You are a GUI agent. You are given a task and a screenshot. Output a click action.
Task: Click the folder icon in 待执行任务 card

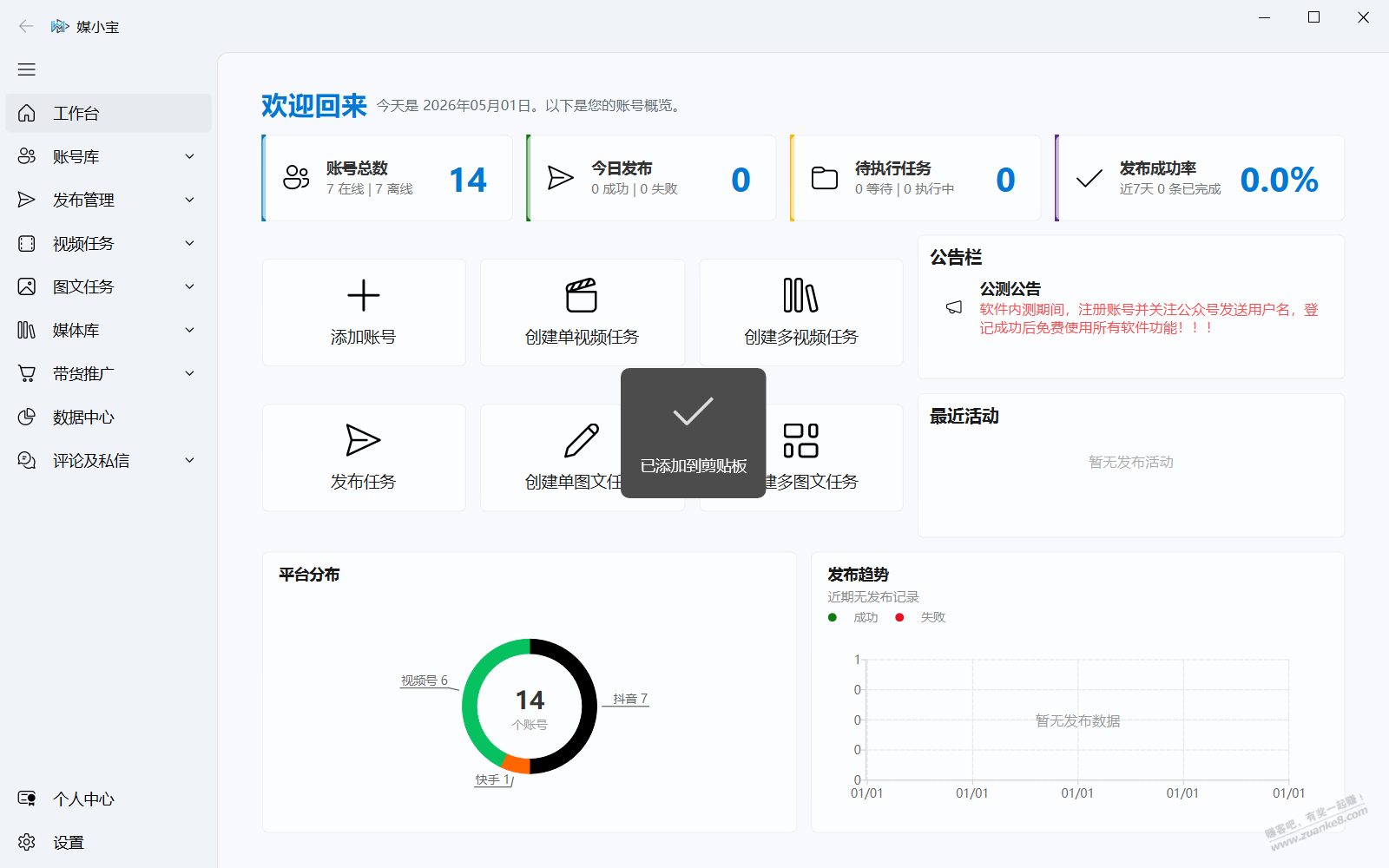point(825,178)
